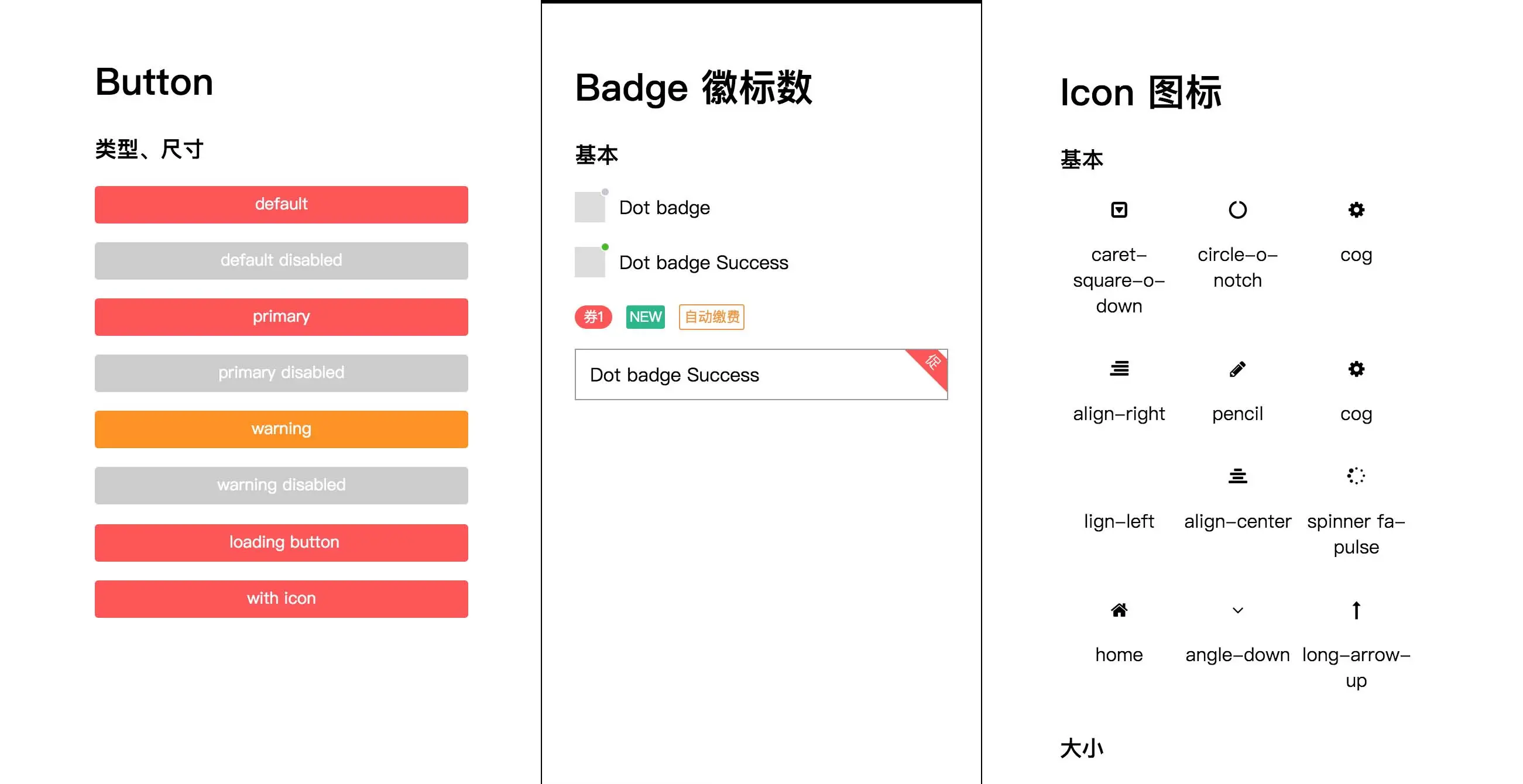The width and height of the screenshot is (1523, 784).
Task: Select the align-center icon
Action: 1237,476
